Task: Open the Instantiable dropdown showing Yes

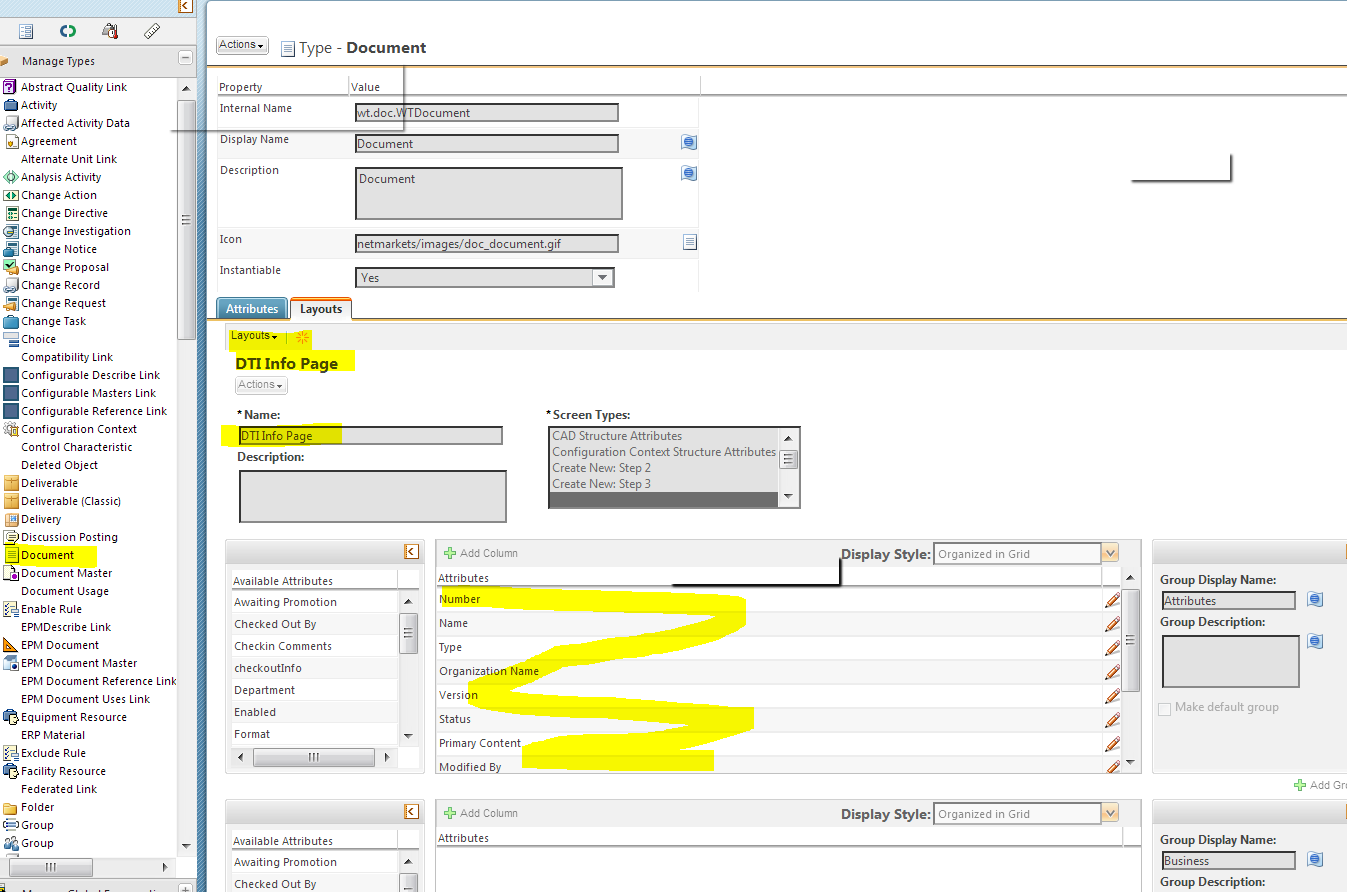Action: (485, 277)
